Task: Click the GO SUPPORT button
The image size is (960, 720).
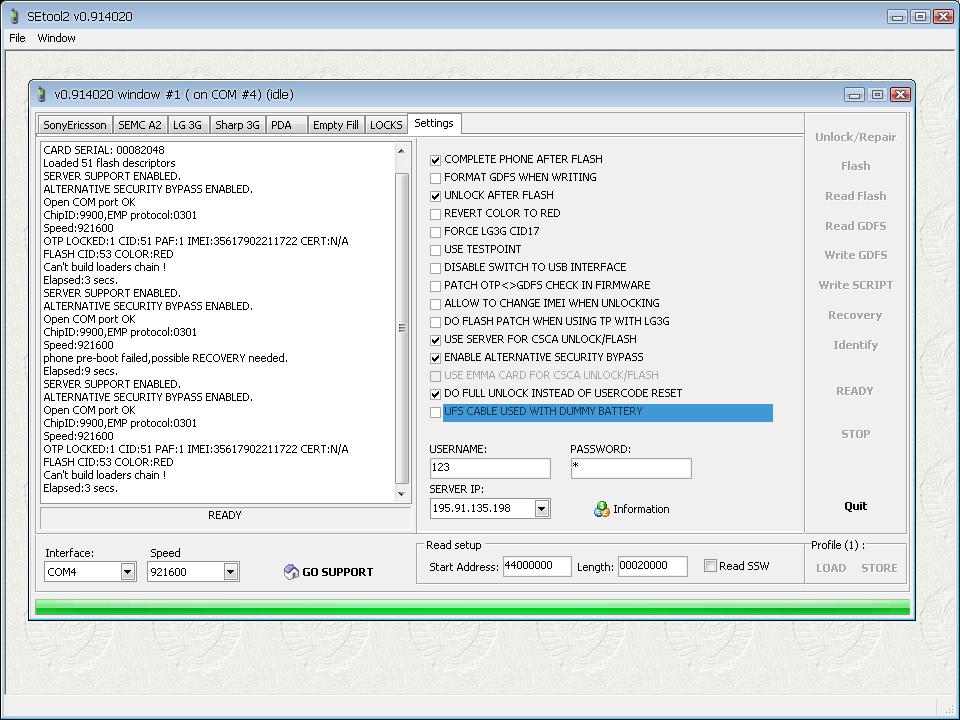Action: [329, 572]
